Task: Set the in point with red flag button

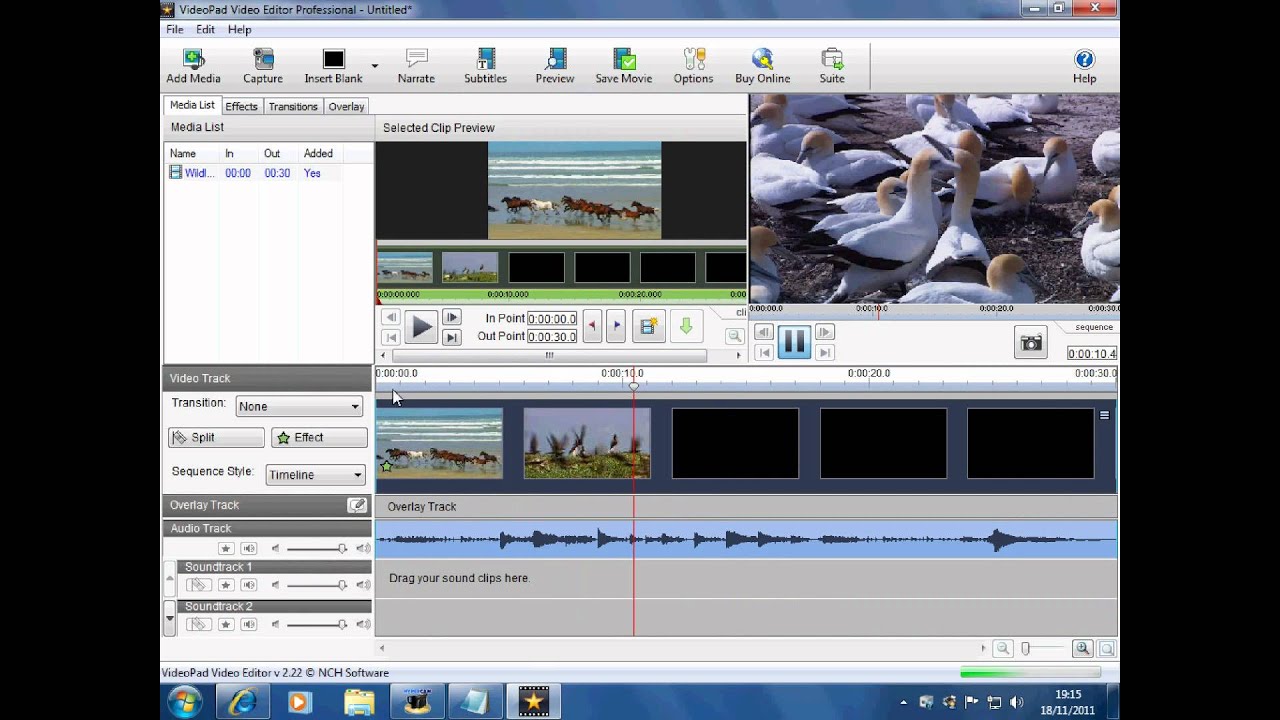Action: point(592,325)
